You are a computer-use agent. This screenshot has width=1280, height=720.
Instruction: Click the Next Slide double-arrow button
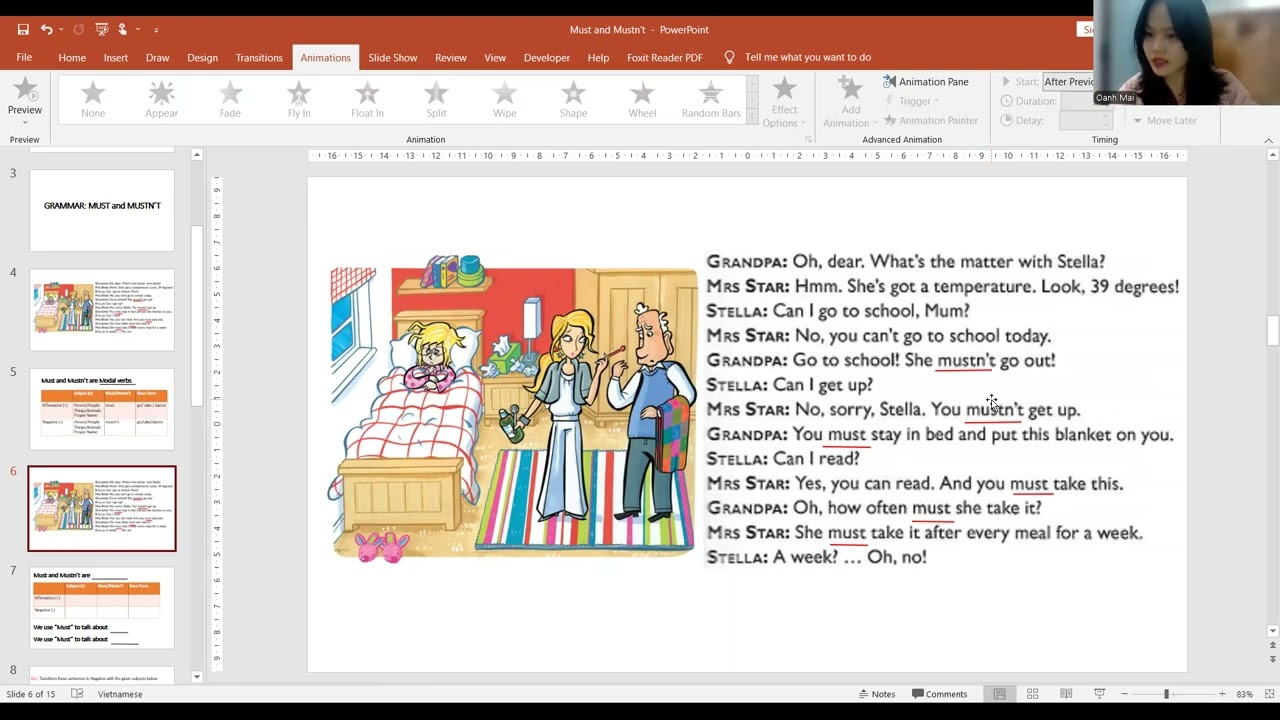pos(1272,659)
